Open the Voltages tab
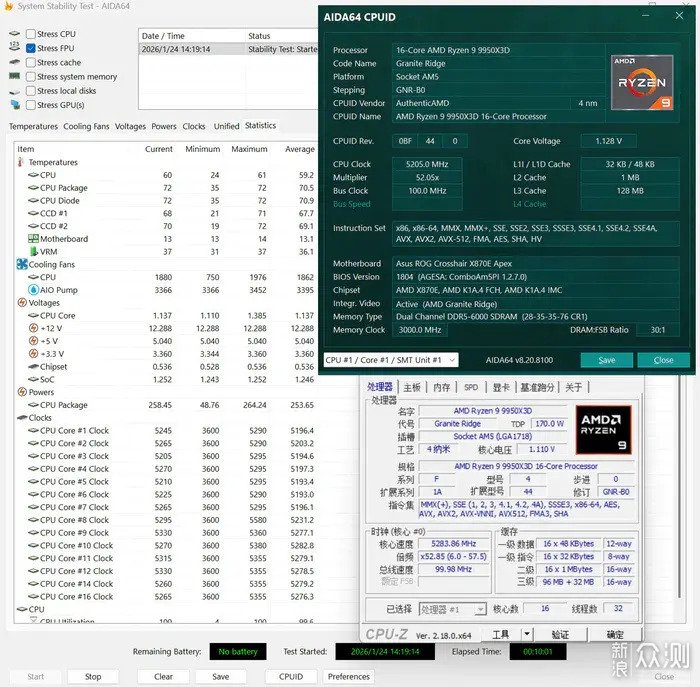This screenshot has height=687, width=700. (x=130, y=126)
